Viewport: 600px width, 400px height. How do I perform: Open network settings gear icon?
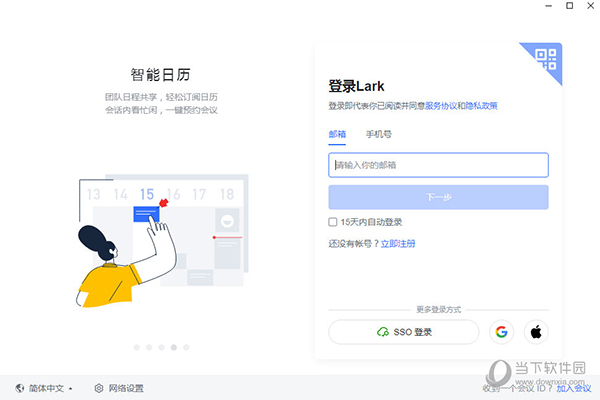(x=99, y=388)
